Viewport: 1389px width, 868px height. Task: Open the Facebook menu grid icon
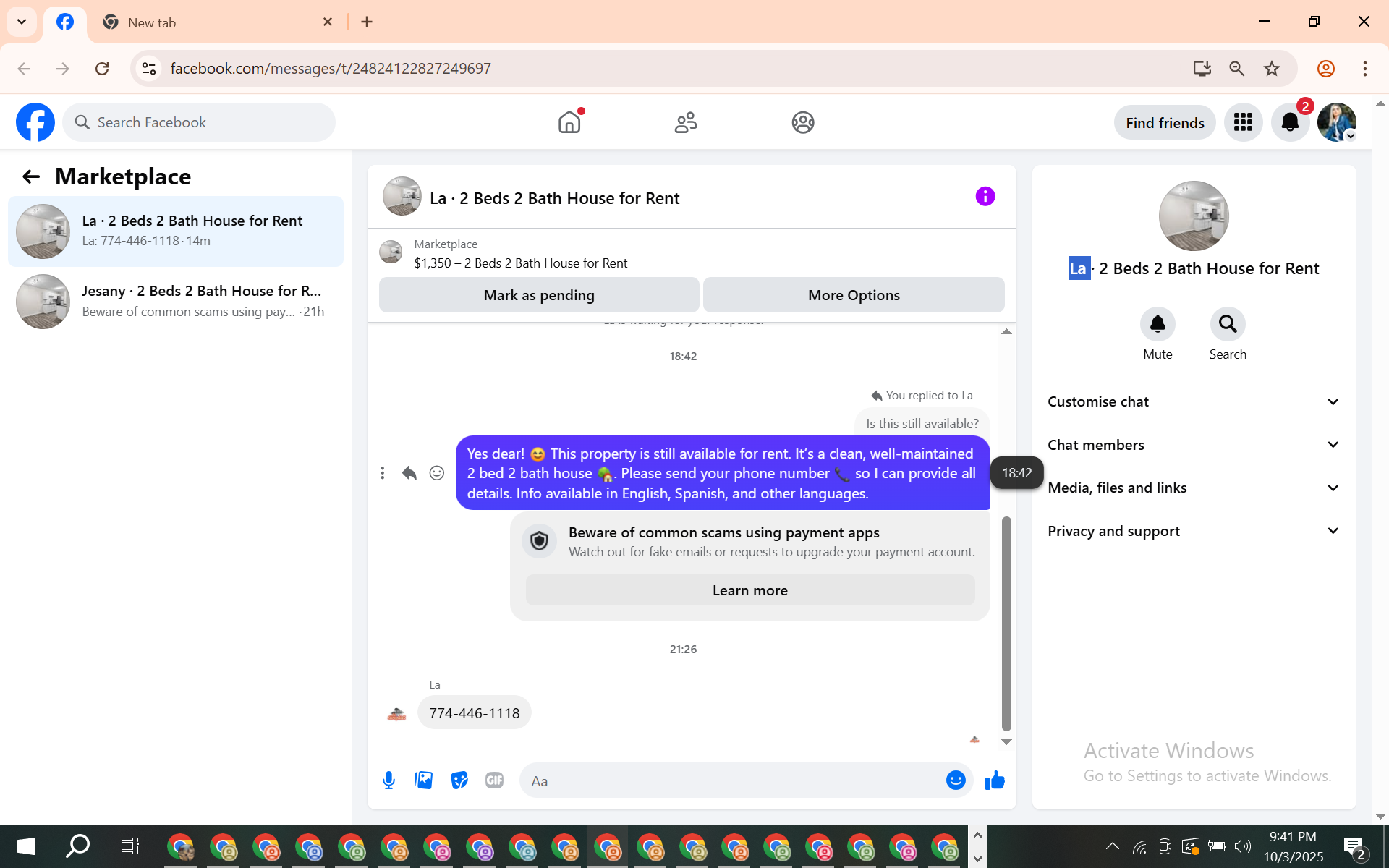(x=1243, y=122)
